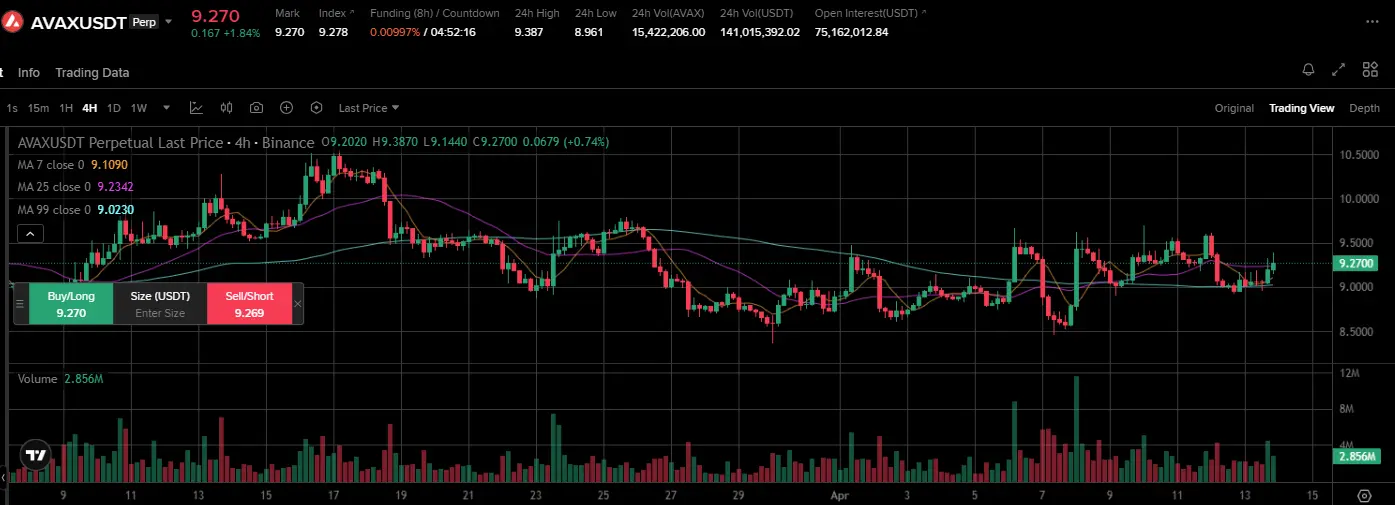The height and width of the screenshot is (505, 1395).
Task: Switch to Trading View chart
Action: pos(1301,108)
